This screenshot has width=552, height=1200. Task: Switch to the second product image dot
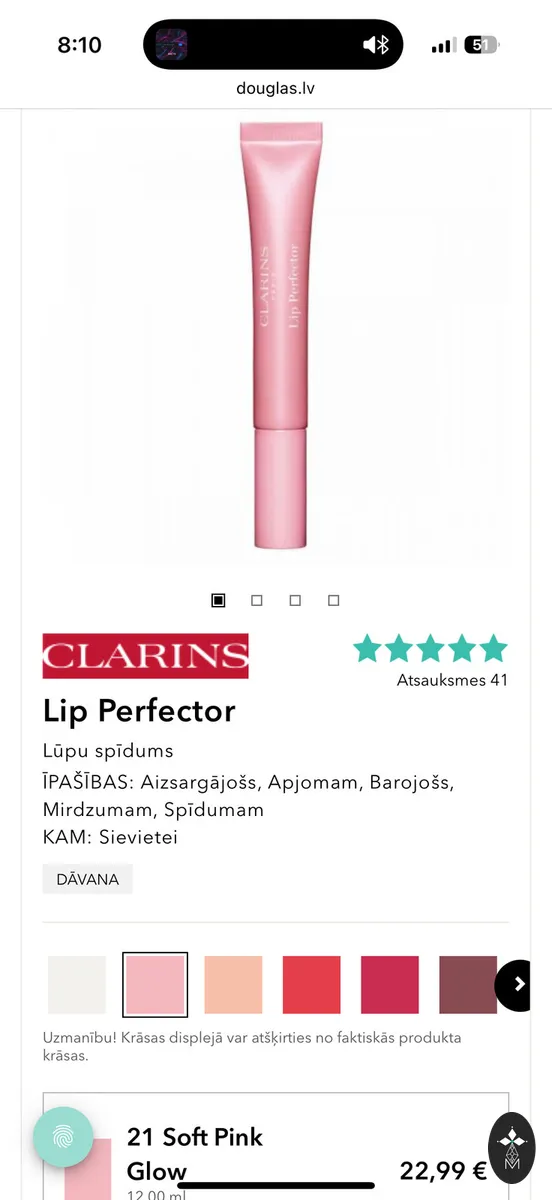[257, 600]
